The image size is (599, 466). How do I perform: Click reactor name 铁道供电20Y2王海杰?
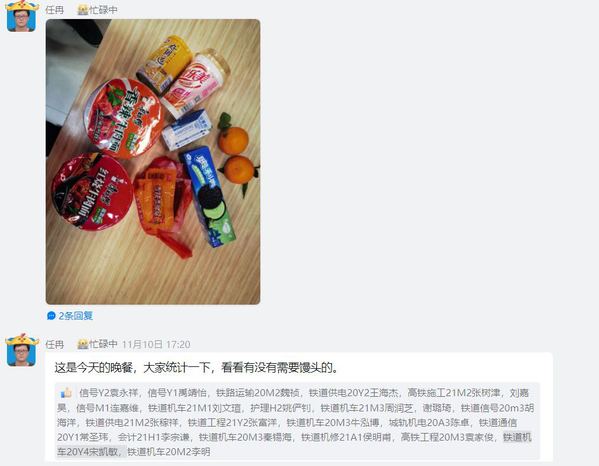(x=353, y=393)
